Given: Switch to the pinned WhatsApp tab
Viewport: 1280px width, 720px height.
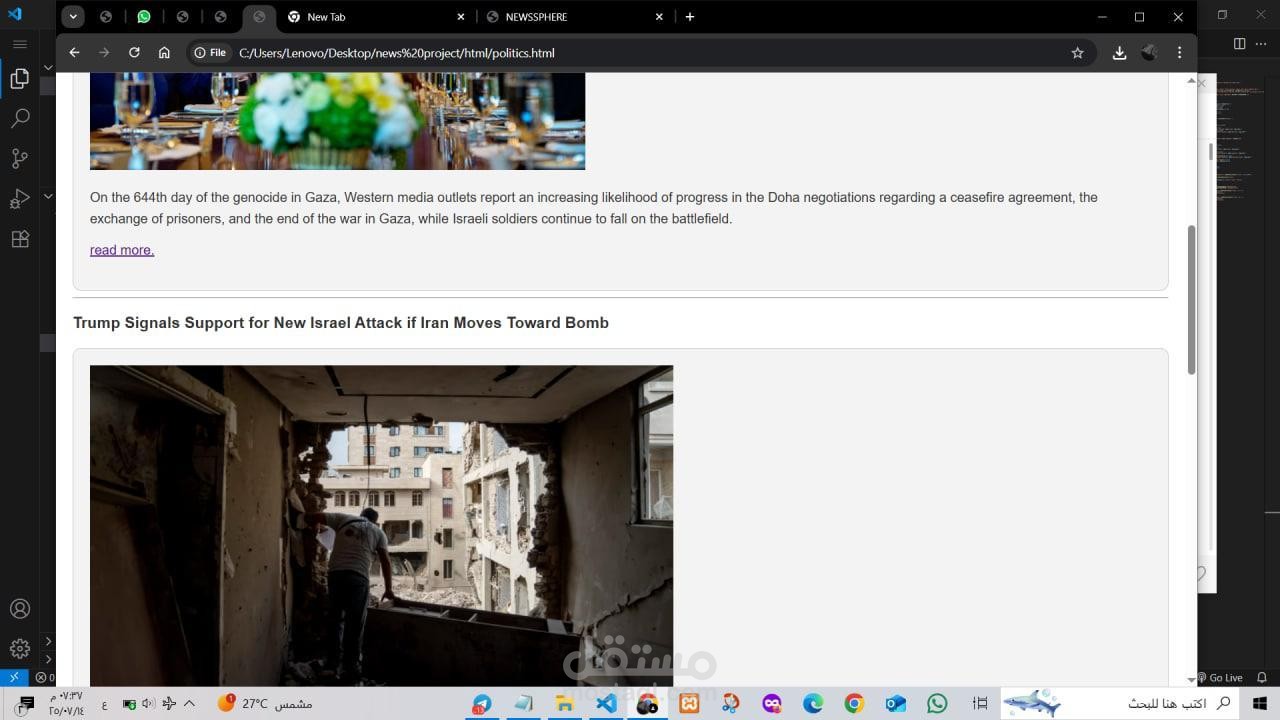Looking at the screenshot, I should click(x=144, y=17).
